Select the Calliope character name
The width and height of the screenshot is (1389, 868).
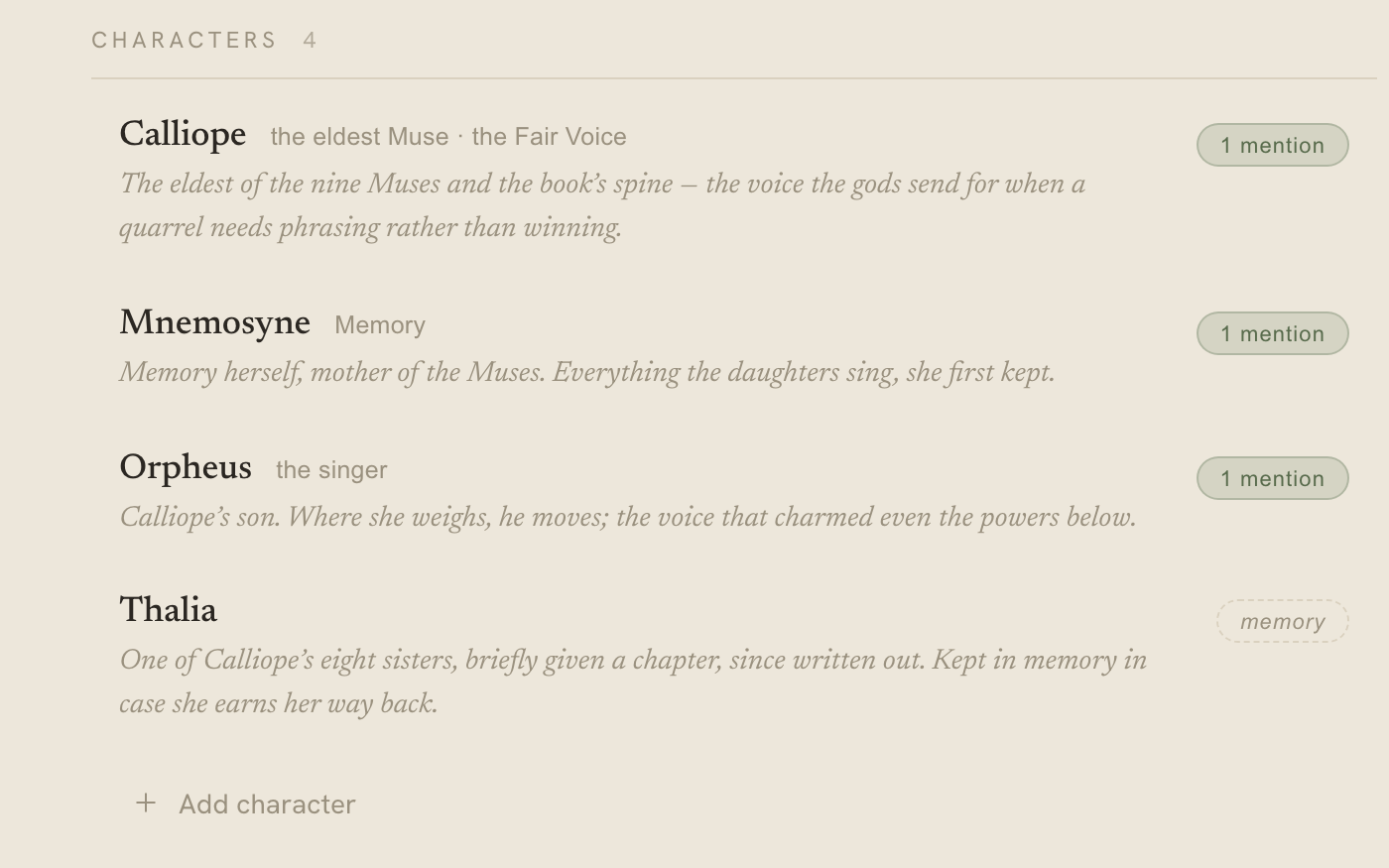click(183, 134)
